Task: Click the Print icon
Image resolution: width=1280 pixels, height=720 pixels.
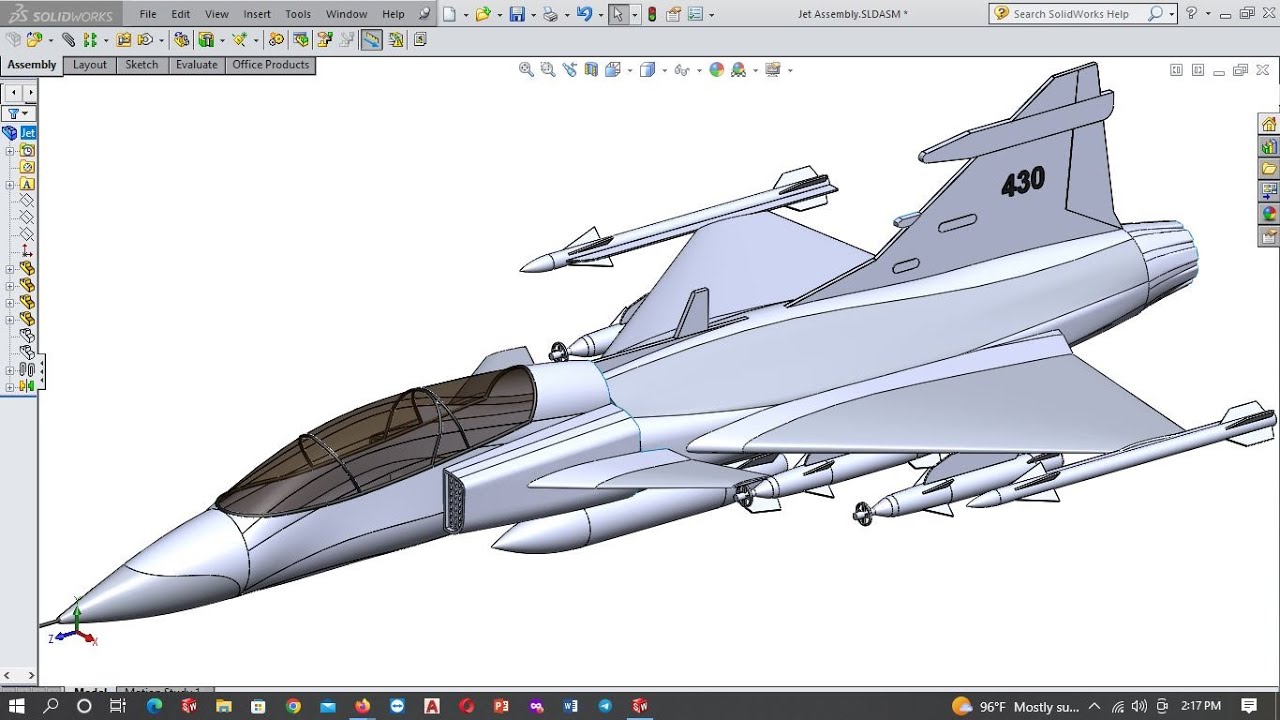Action: 550,14
